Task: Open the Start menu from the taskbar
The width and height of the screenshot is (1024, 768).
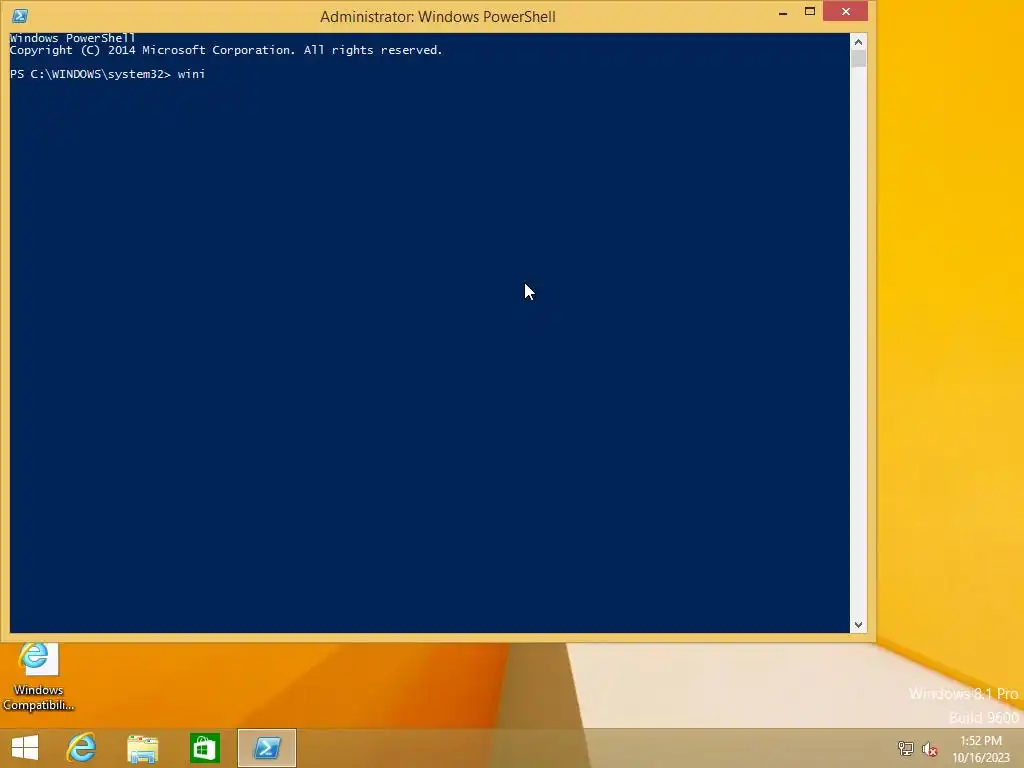Action: point(25,748)
